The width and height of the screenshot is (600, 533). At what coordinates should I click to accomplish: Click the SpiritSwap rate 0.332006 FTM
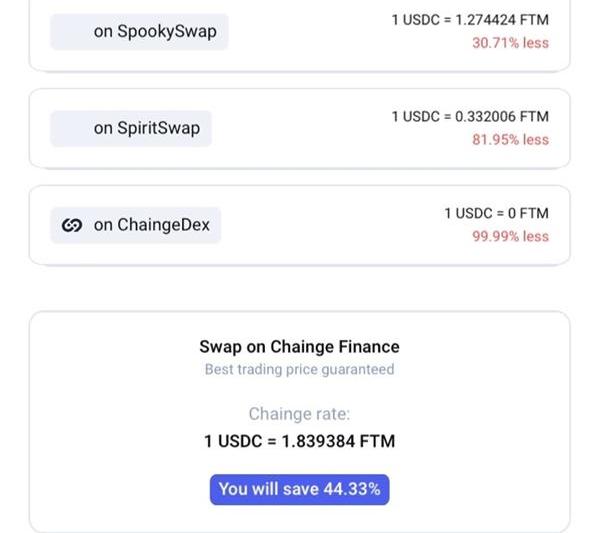[470, 116]
